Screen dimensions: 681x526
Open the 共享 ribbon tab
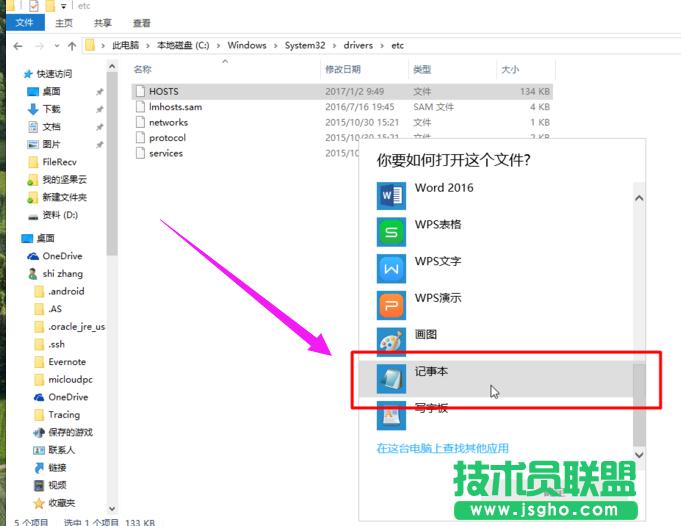point(103,22)
